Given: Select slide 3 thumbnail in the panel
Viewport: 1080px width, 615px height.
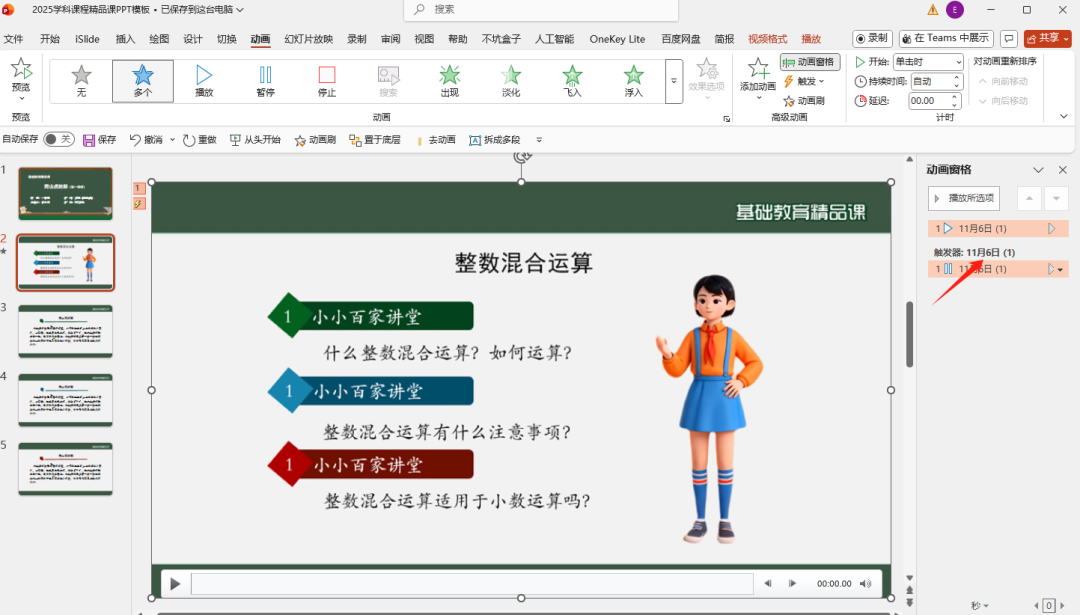Looking at the screenshot, I should point(65,330).
